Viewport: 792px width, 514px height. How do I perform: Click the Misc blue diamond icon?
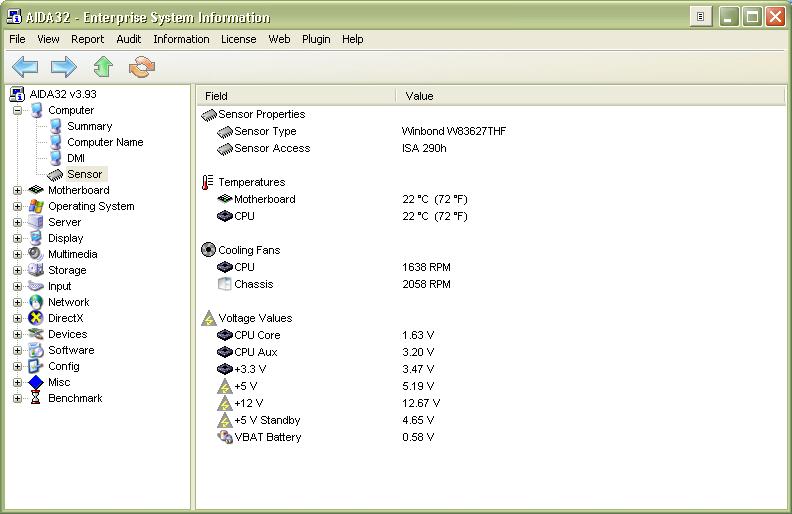[36, 382]
